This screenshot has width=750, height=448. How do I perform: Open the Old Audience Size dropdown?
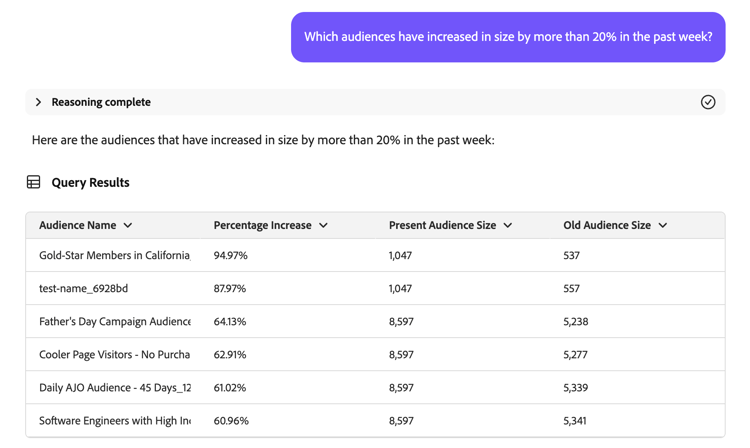point(663,226)
